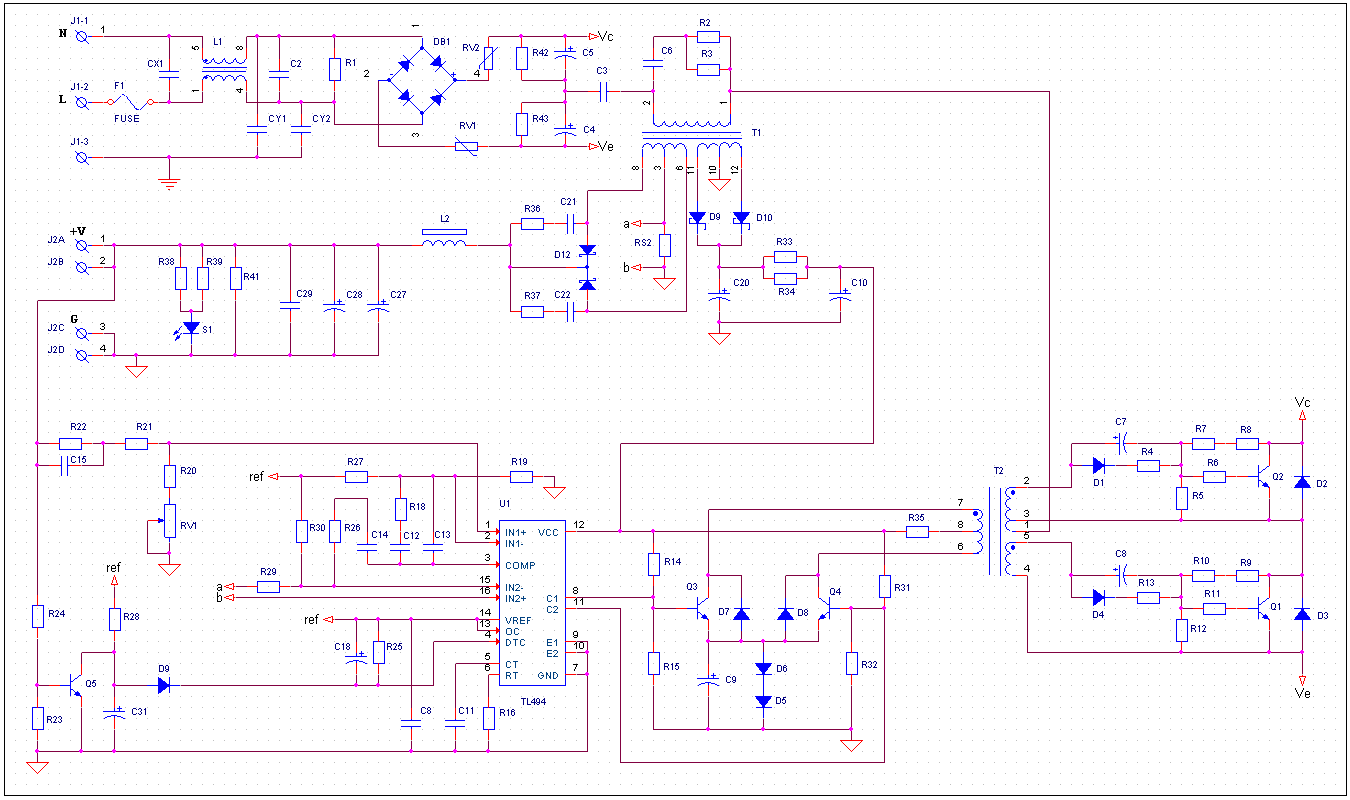Select capacitor C7
Screen dimensions: 1350x800
click(1120, 441)
